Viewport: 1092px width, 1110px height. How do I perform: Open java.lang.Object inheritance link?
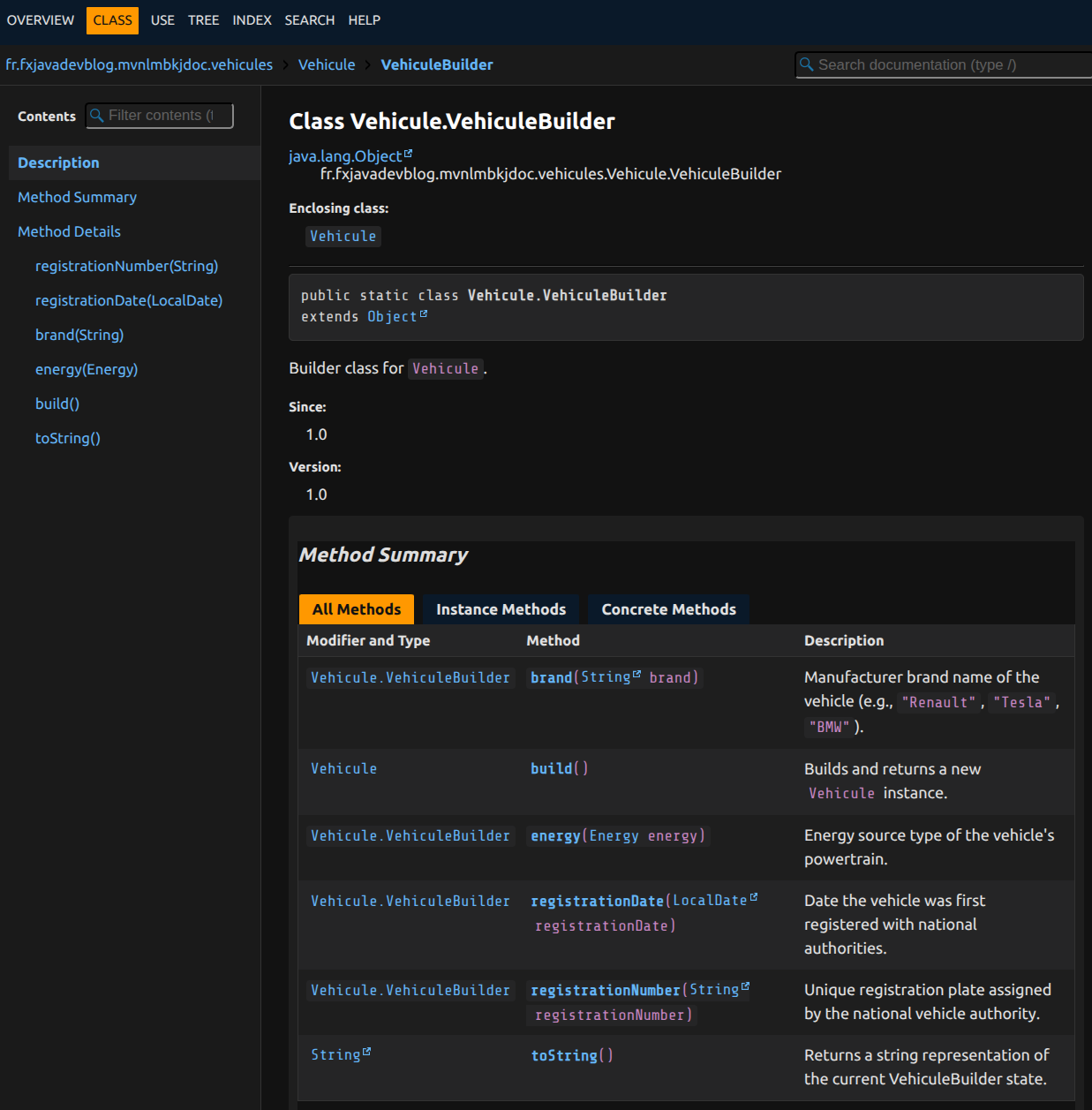click(x=345, y=156)
